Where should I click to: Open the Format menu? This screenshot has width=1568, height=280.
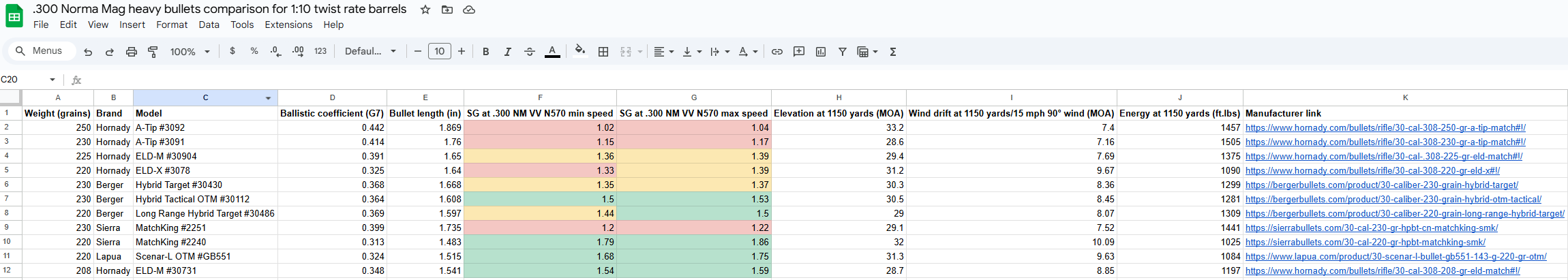coord(172,25)
